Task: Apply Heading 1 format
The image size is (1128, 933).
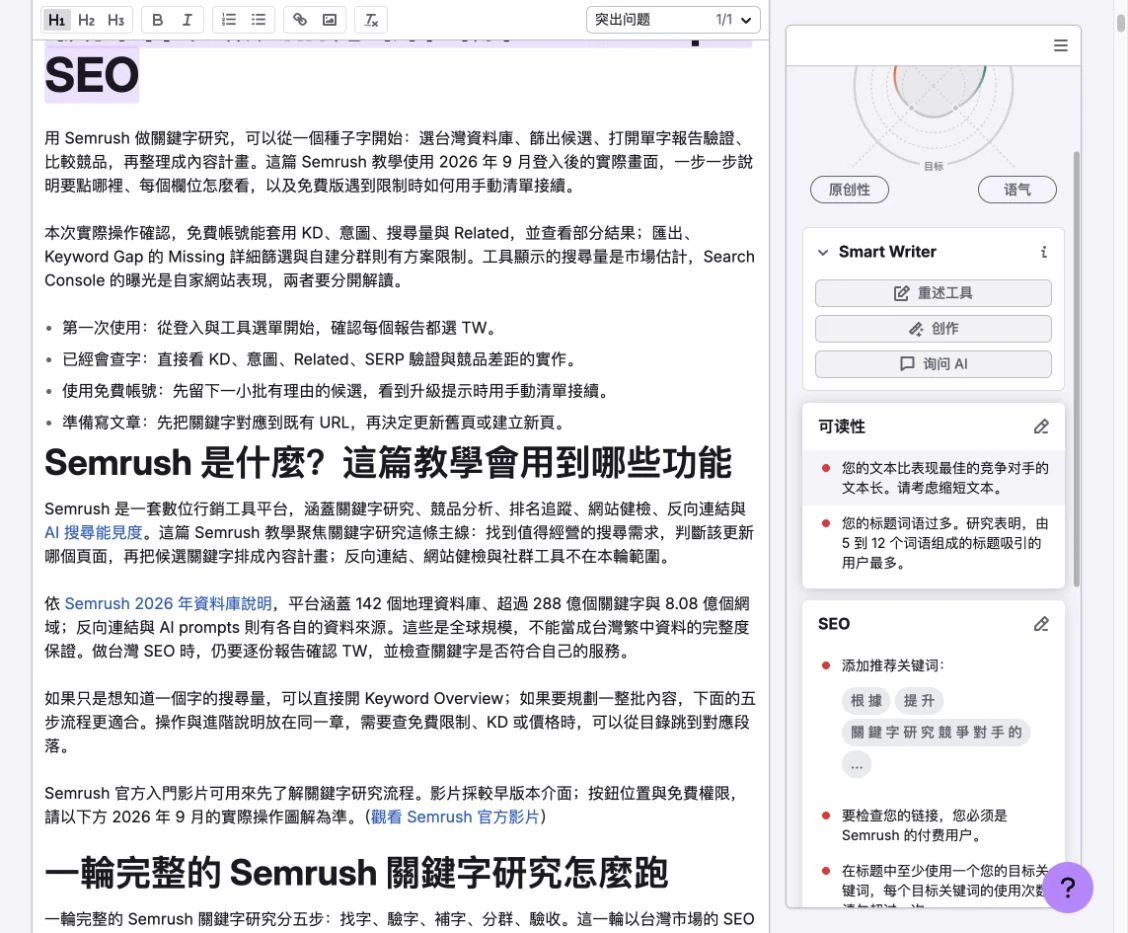Action: (56, 20)
